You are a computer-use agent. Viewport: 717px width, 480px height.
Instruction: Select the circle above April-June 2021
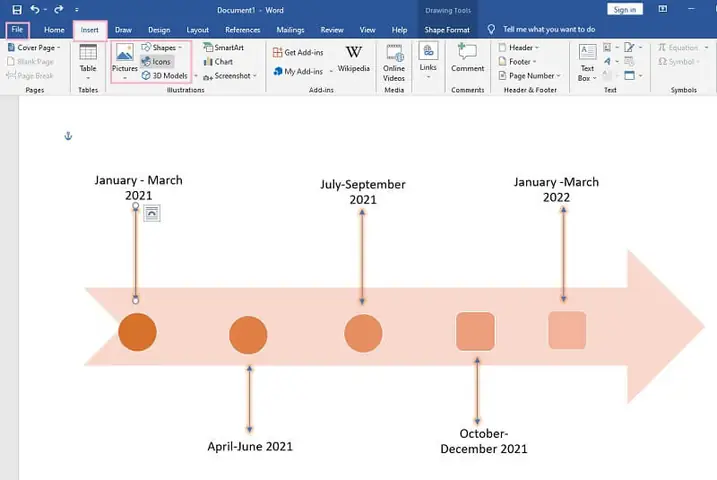tap(248, 335)
